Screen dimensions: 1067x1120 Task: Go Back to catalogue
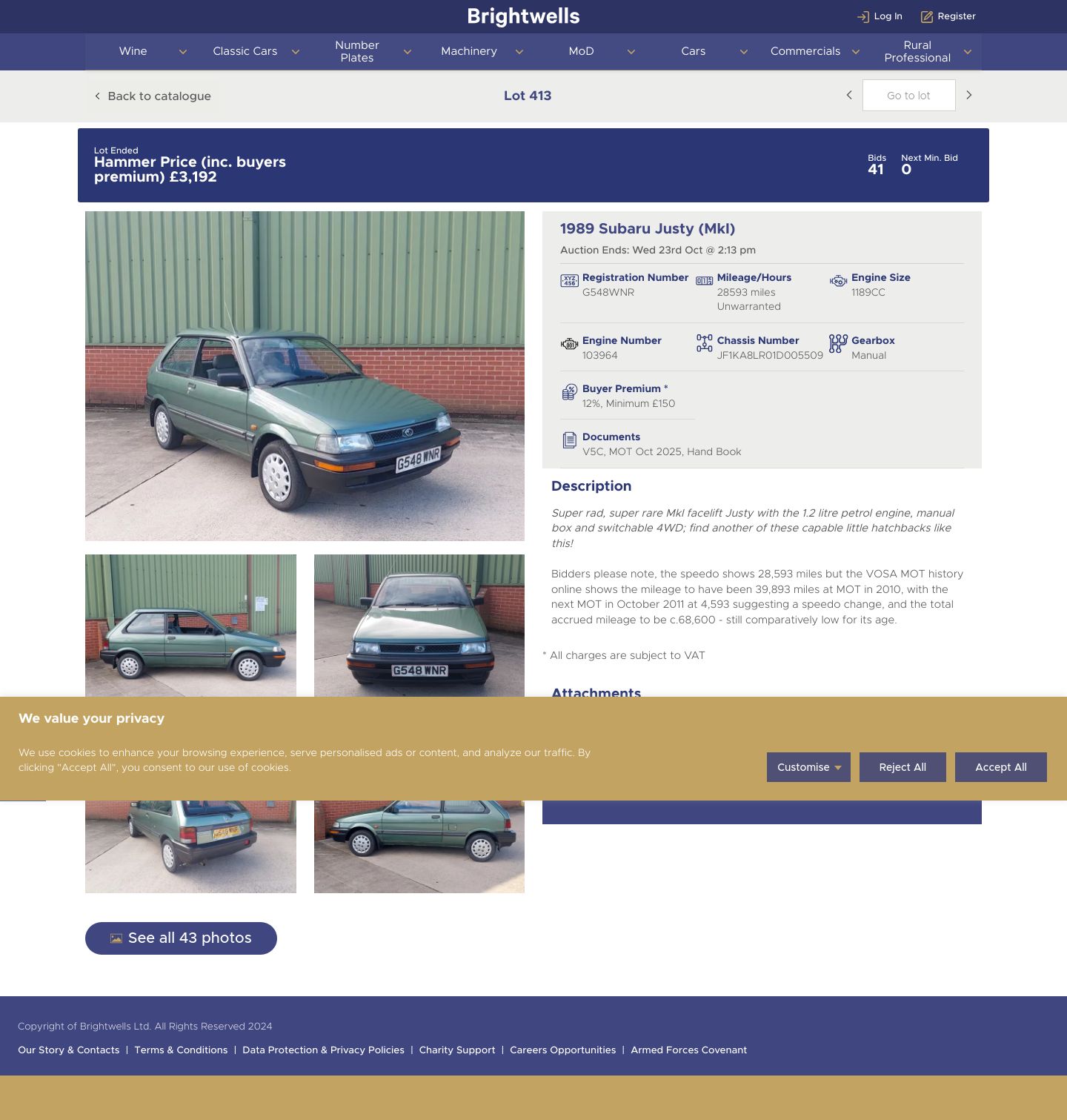click(x=159, y=96)
